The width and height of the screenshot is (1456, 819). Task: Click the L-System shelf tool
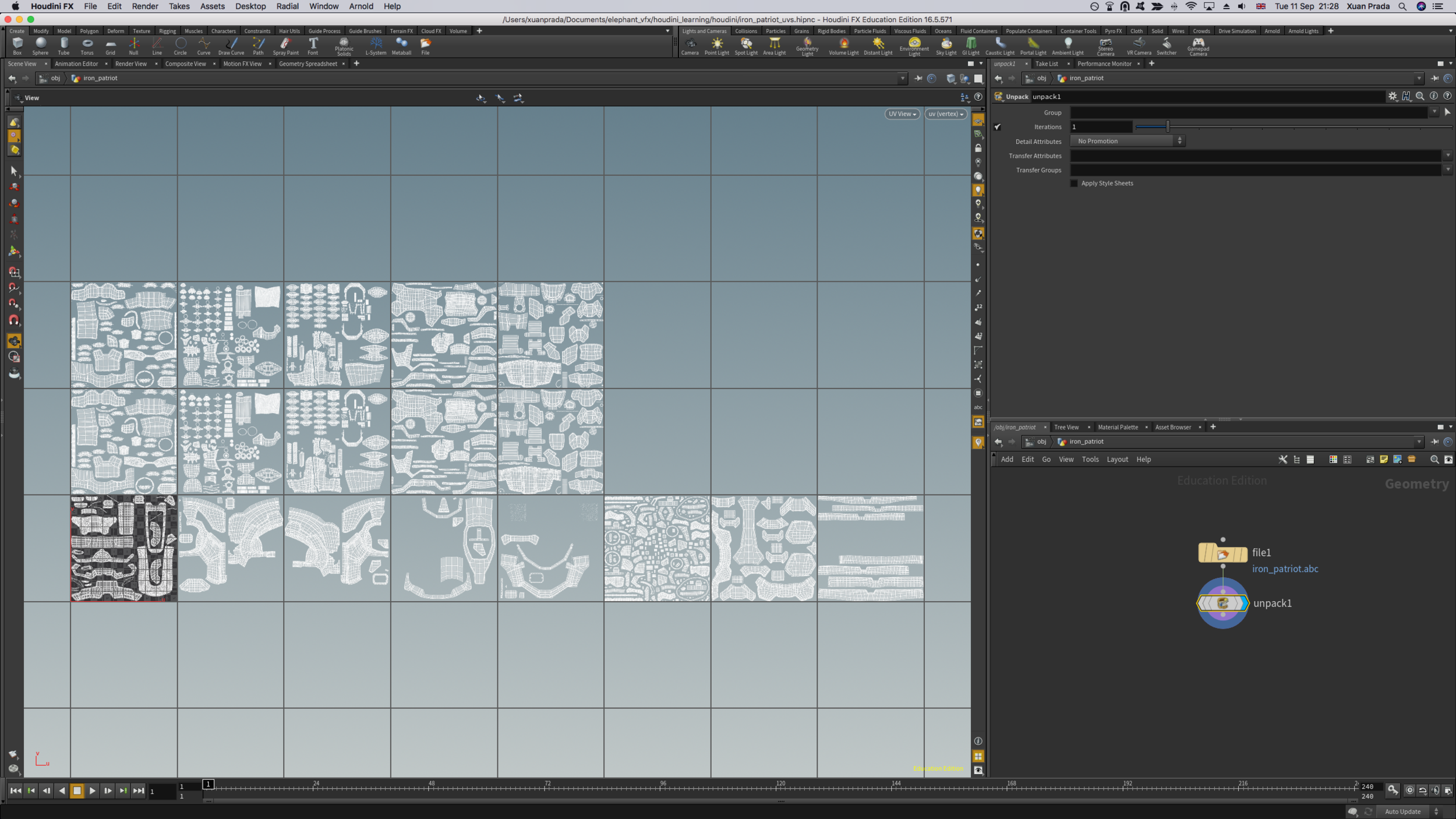376,45
